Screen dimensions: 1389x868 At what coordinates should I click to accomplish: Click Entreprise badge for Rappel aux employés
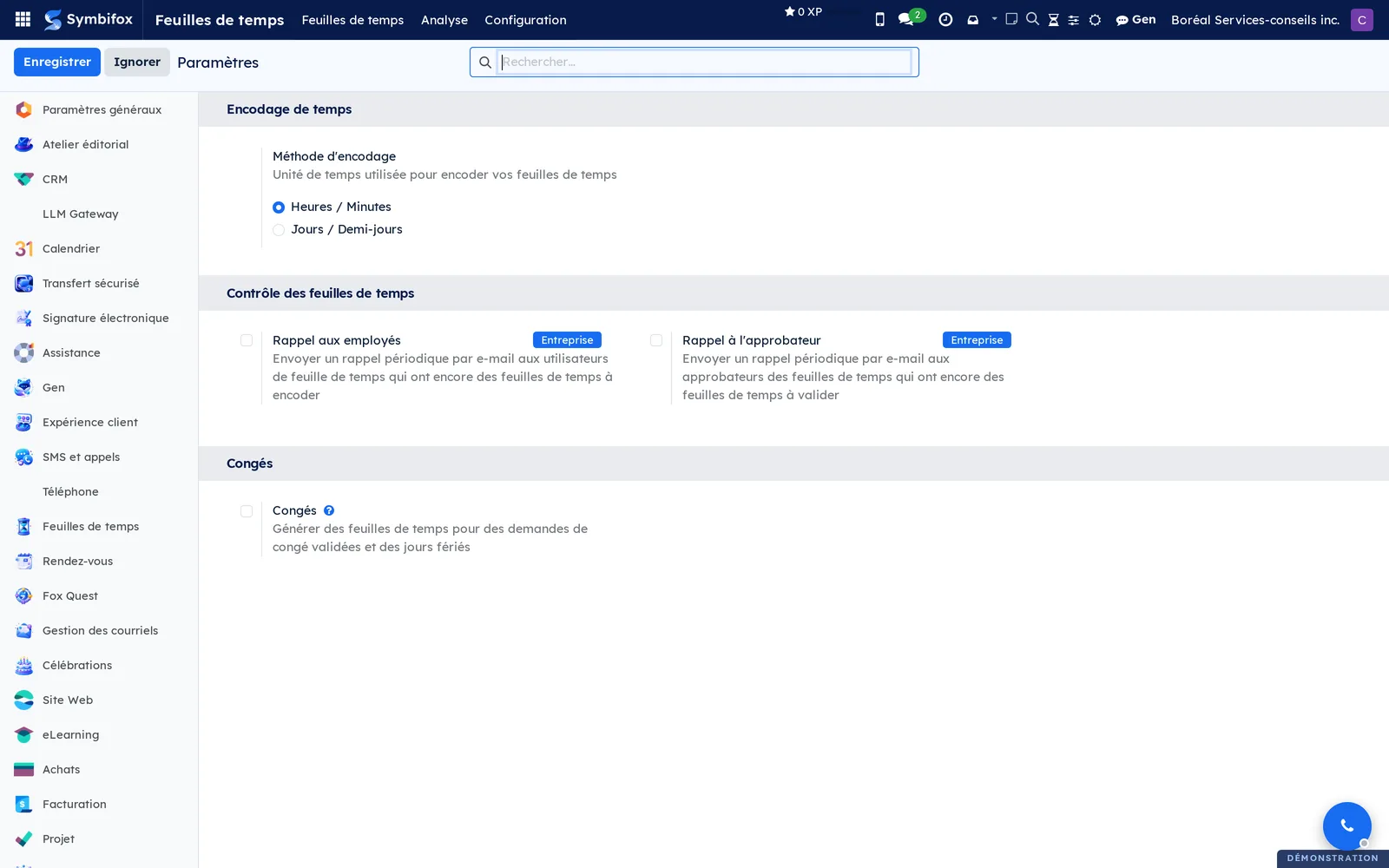[567, 340]
